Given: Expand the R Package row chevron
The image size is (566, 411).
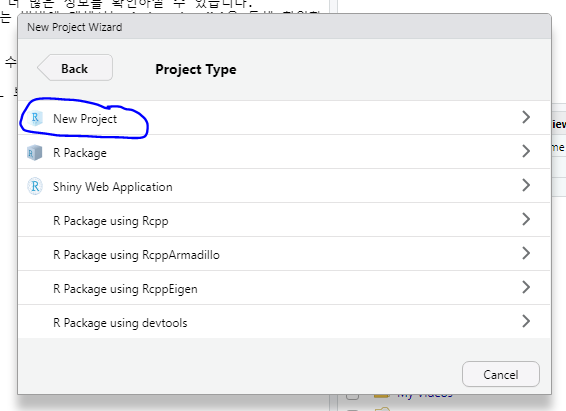Looking at the screenshot, I should click(x=526, y=151).
